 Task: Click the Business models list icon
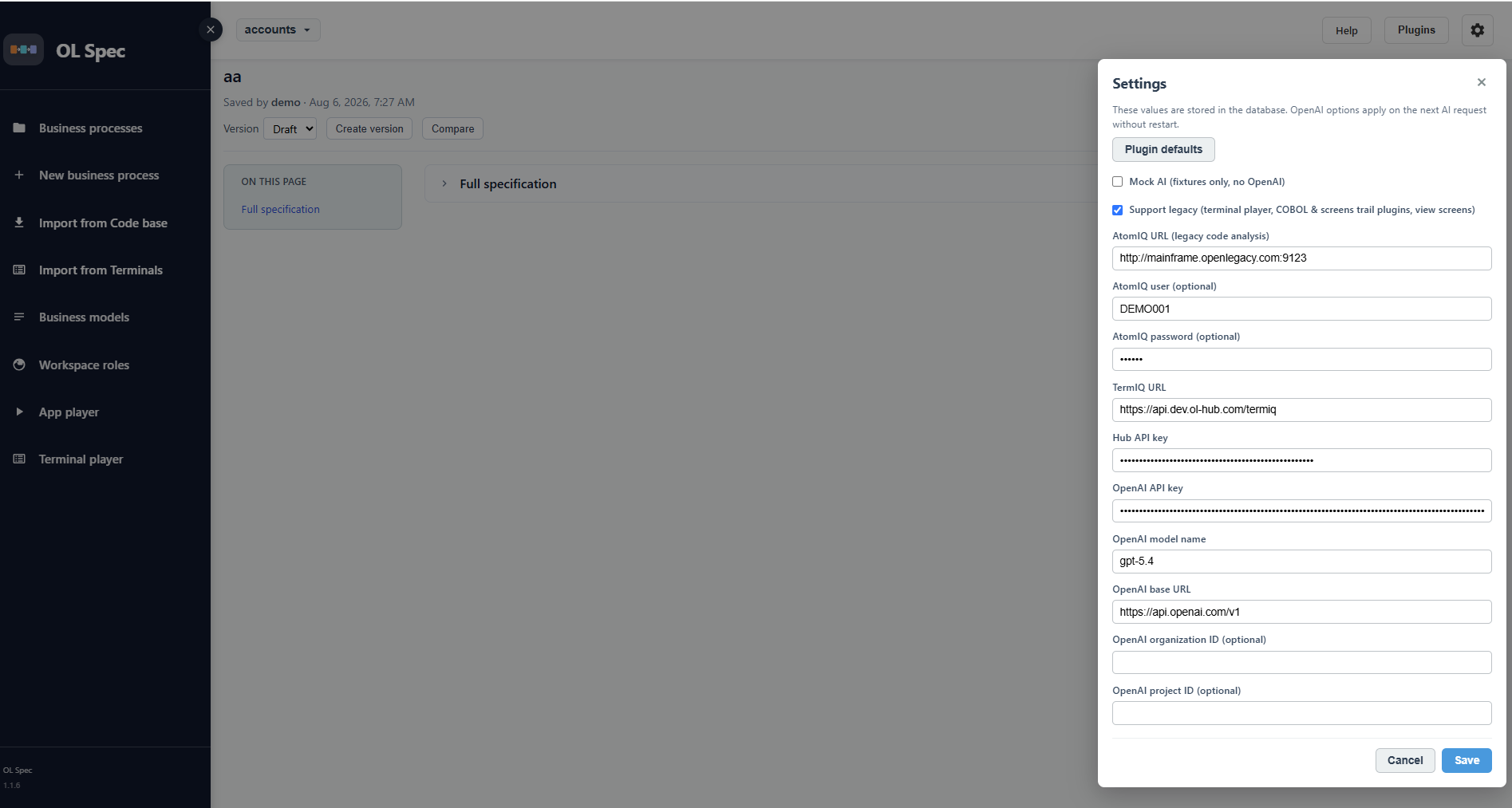point(19,317)
